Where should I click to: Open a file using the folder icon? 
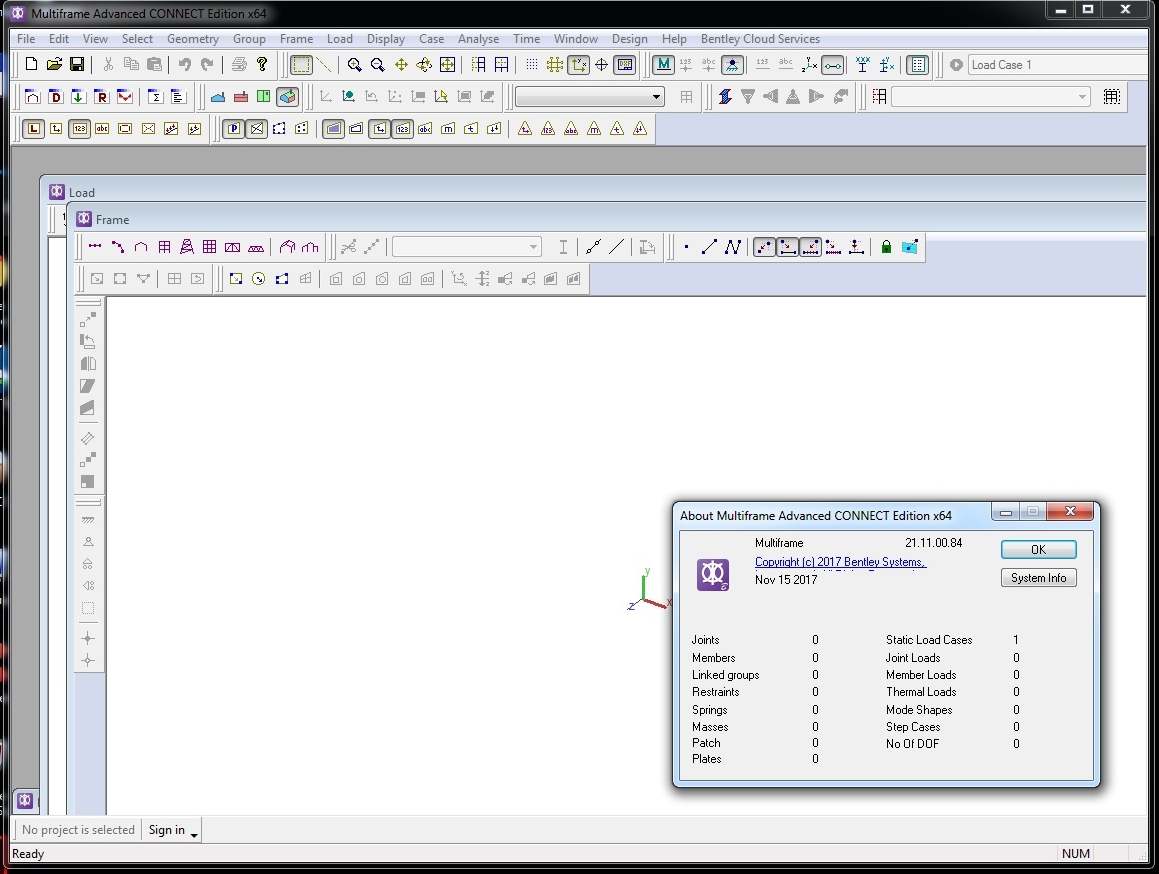[54, 64]
